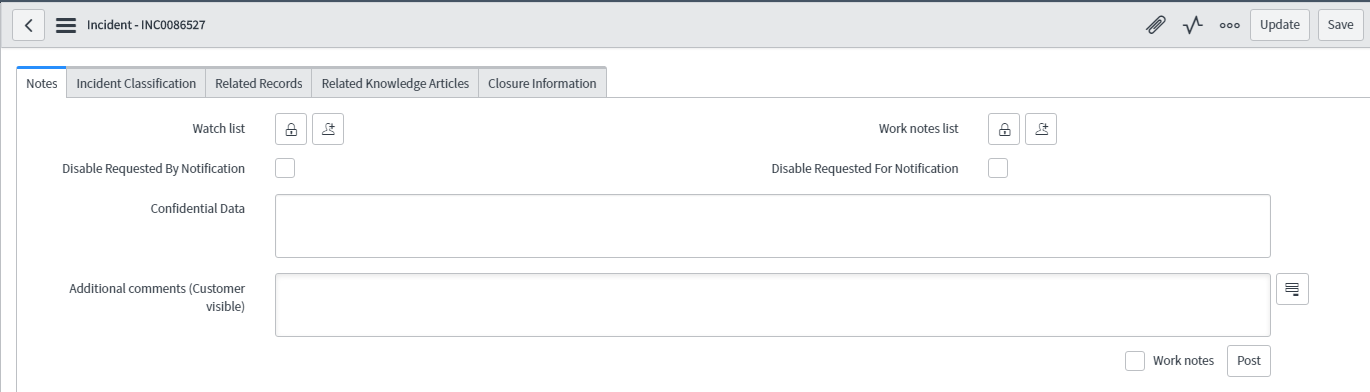Viewport: 1370px width, 392px height.
Task: Expand the Additional comments journal field icon
Action: click(1292, 289)
